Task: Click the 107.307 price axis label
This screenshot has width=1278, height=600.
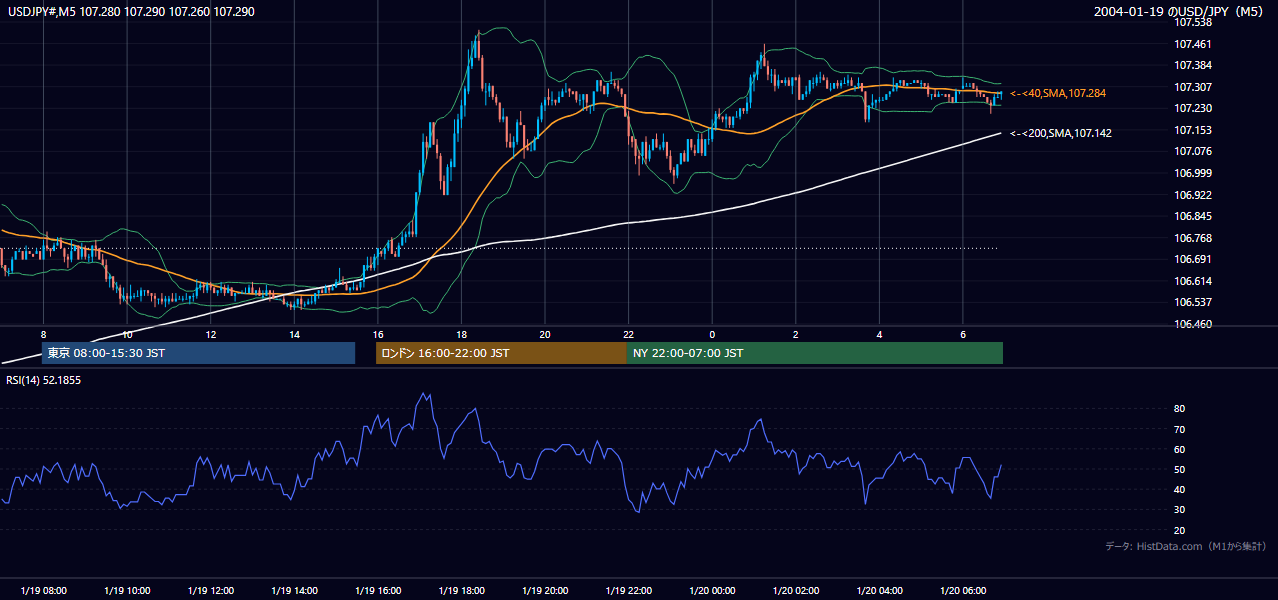Action: (x=1194, y=87)
